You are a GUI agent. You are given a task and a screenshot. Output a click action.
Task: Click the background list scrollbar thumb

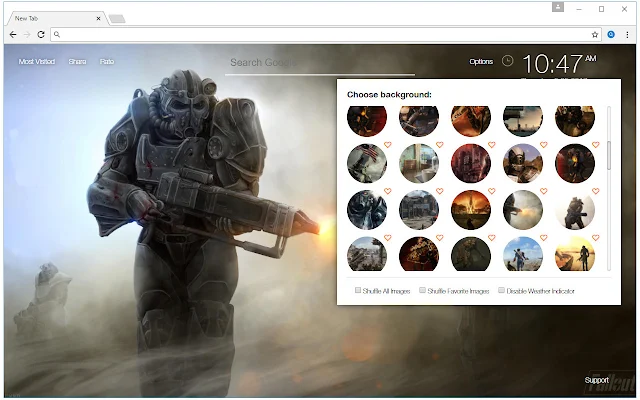pos(609,156)
